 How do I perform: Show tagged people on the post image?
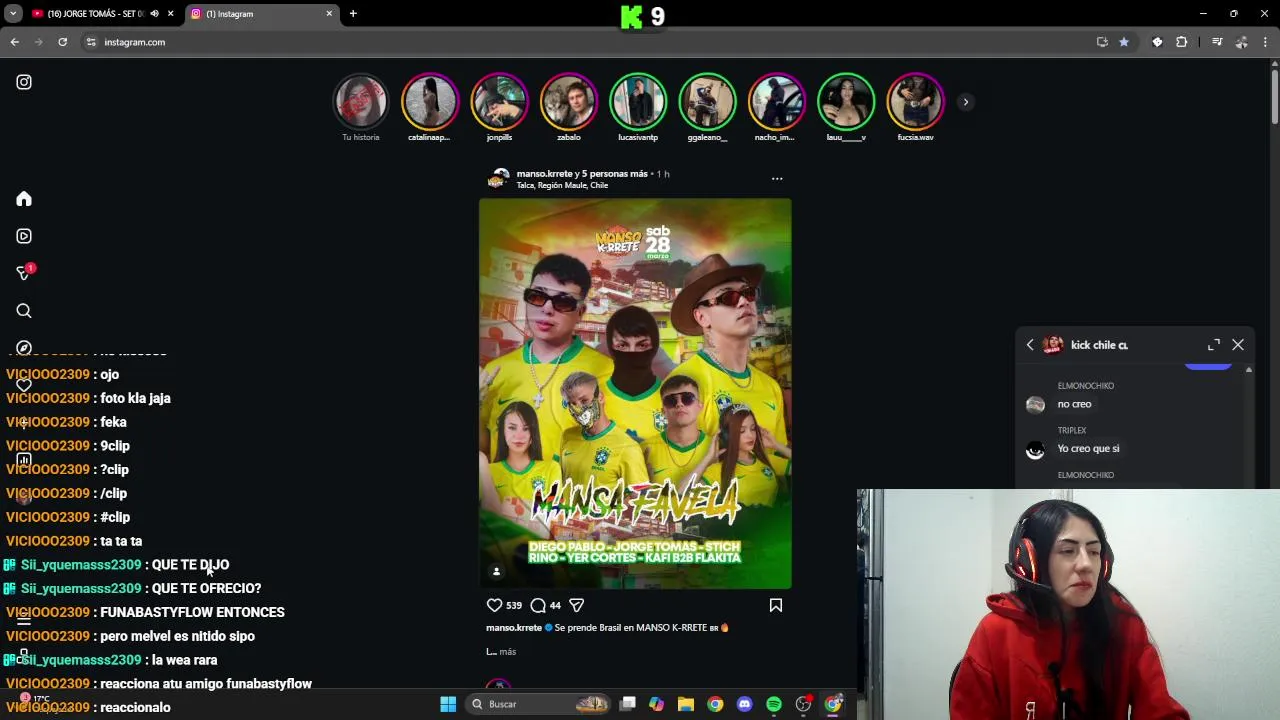click(x=496, y=571)
